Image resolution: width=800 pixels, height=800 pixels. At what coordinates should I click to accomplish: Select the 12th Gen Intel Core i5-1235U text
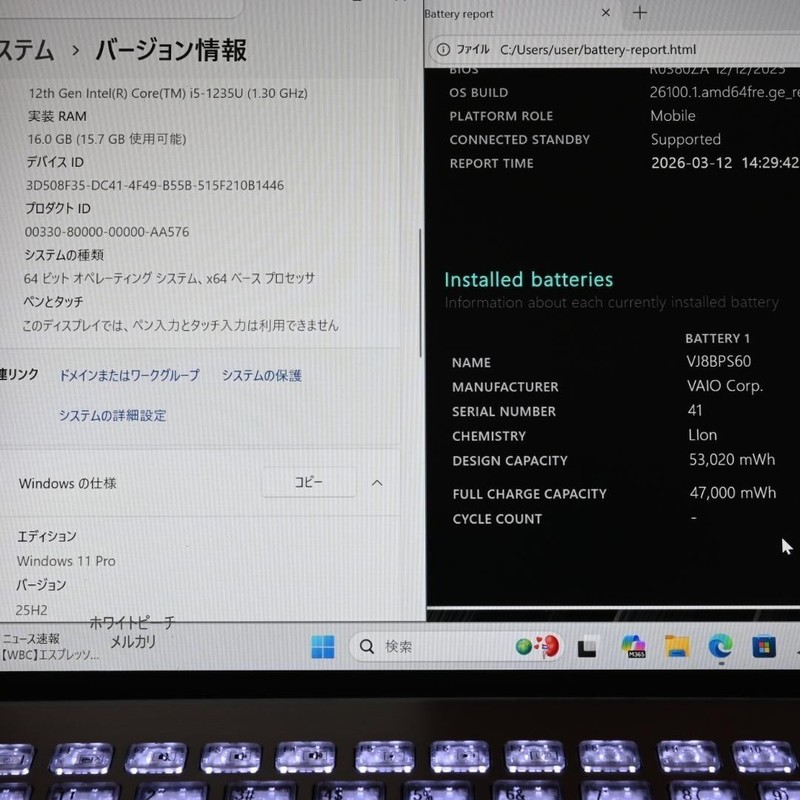[168, 93]
